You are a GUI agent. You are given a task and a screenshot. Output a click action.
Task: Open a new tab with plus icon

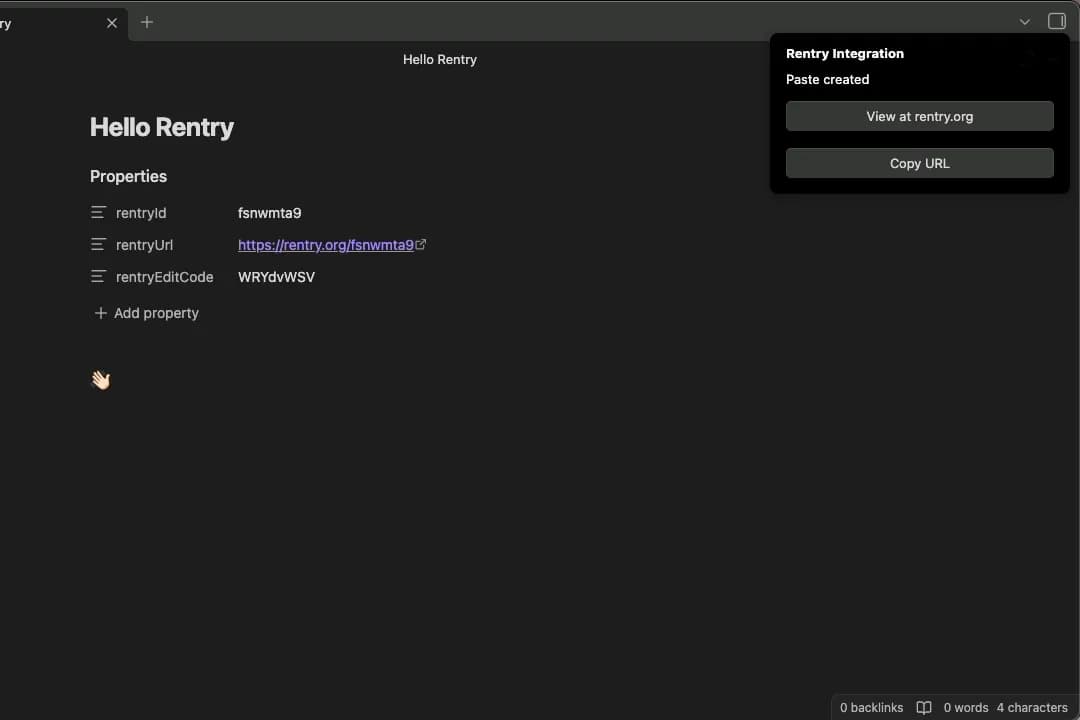coord(147,22)
